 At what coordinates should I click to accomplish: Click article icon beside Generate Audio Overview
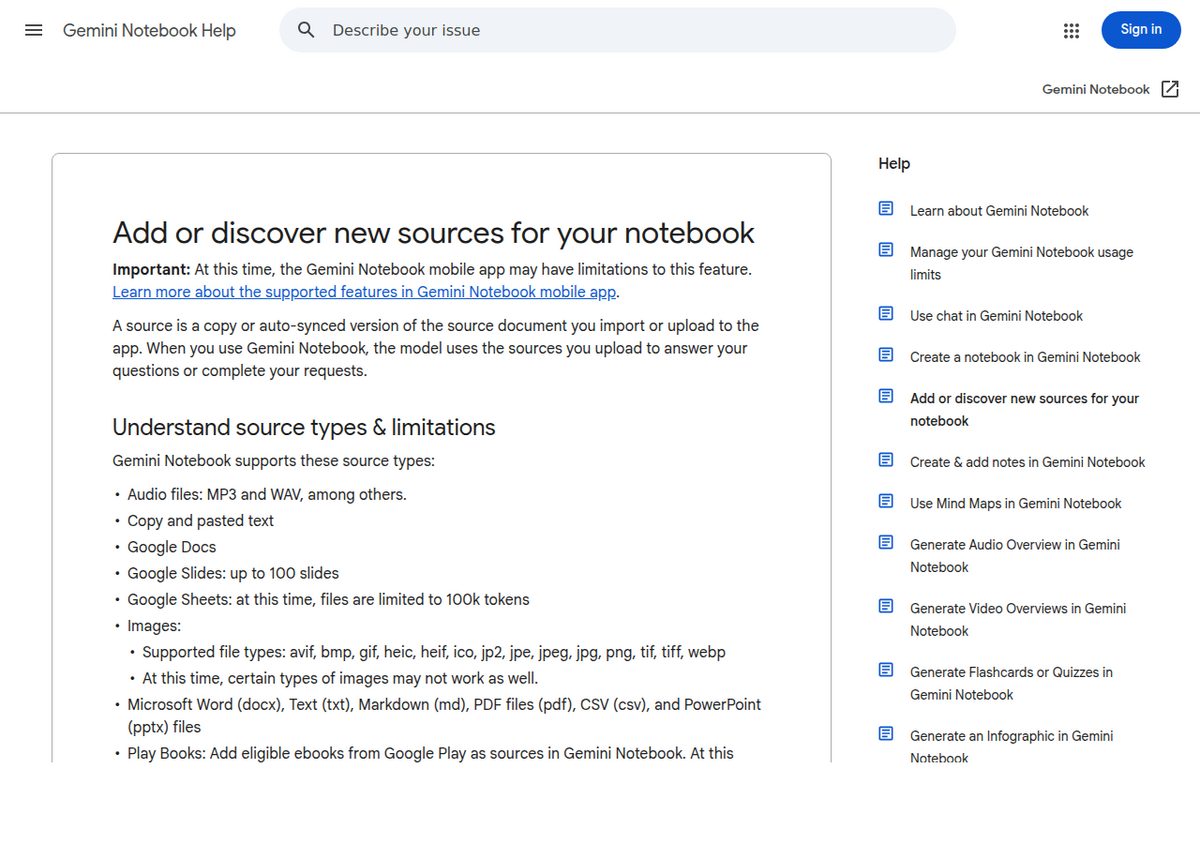coord(886,542)
